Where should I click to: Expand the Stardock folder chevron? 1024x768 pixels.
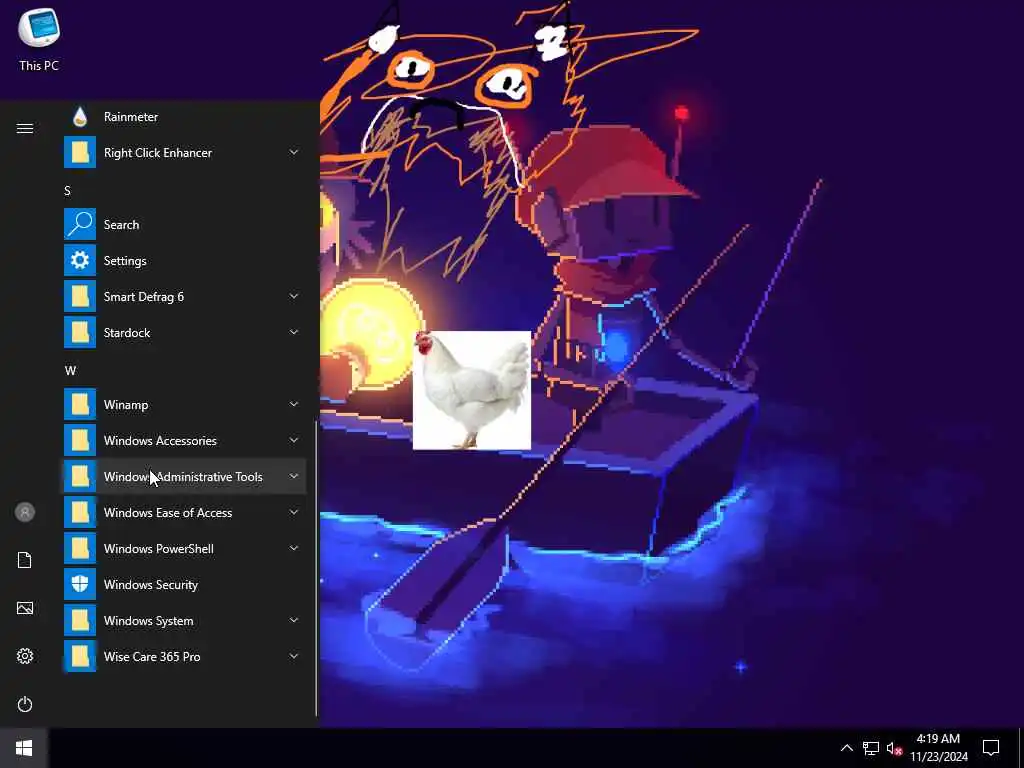[x=294, y=332]
